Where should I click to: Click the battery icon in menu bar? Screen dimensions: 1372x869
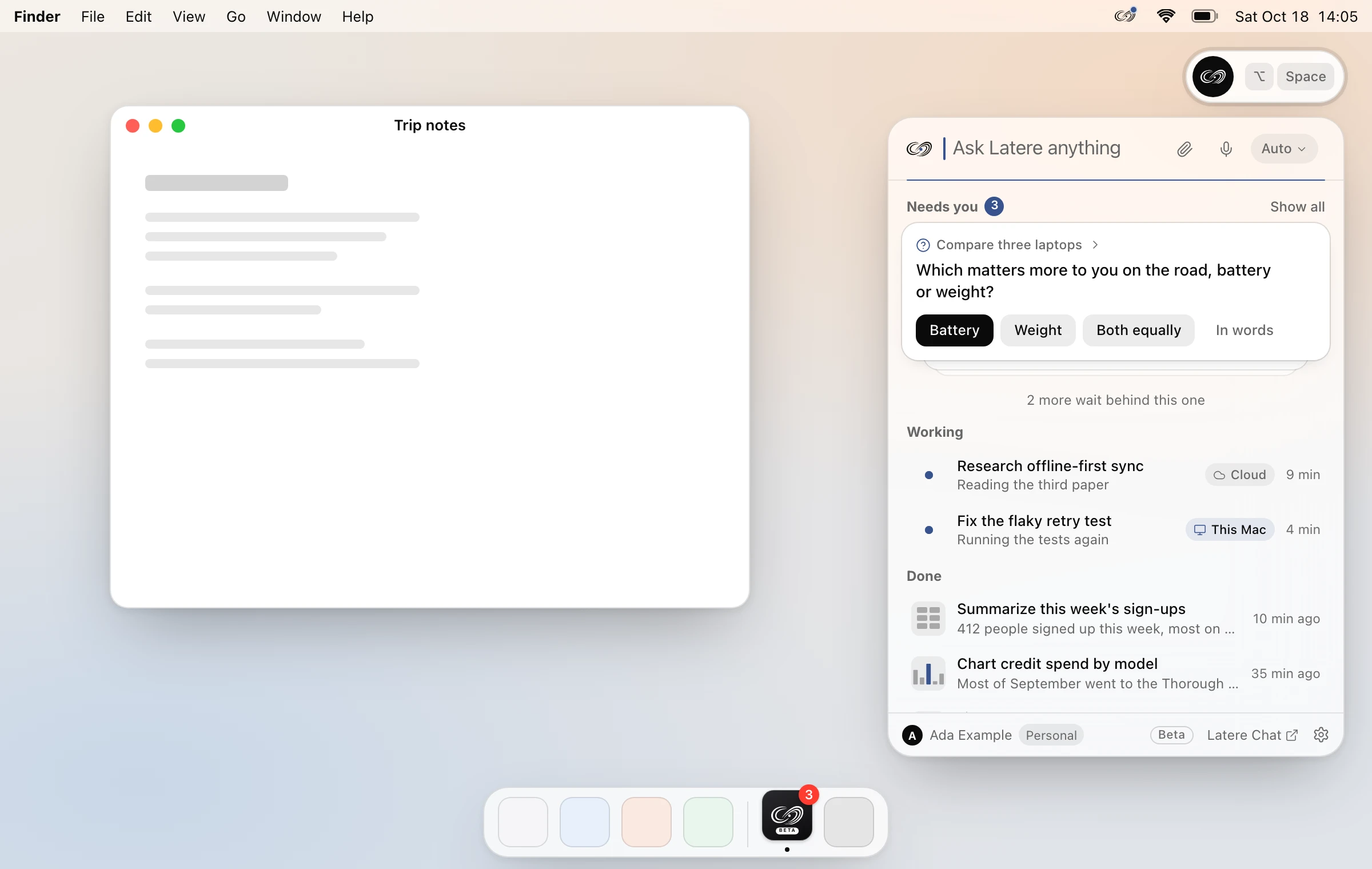coord(1204,16)
